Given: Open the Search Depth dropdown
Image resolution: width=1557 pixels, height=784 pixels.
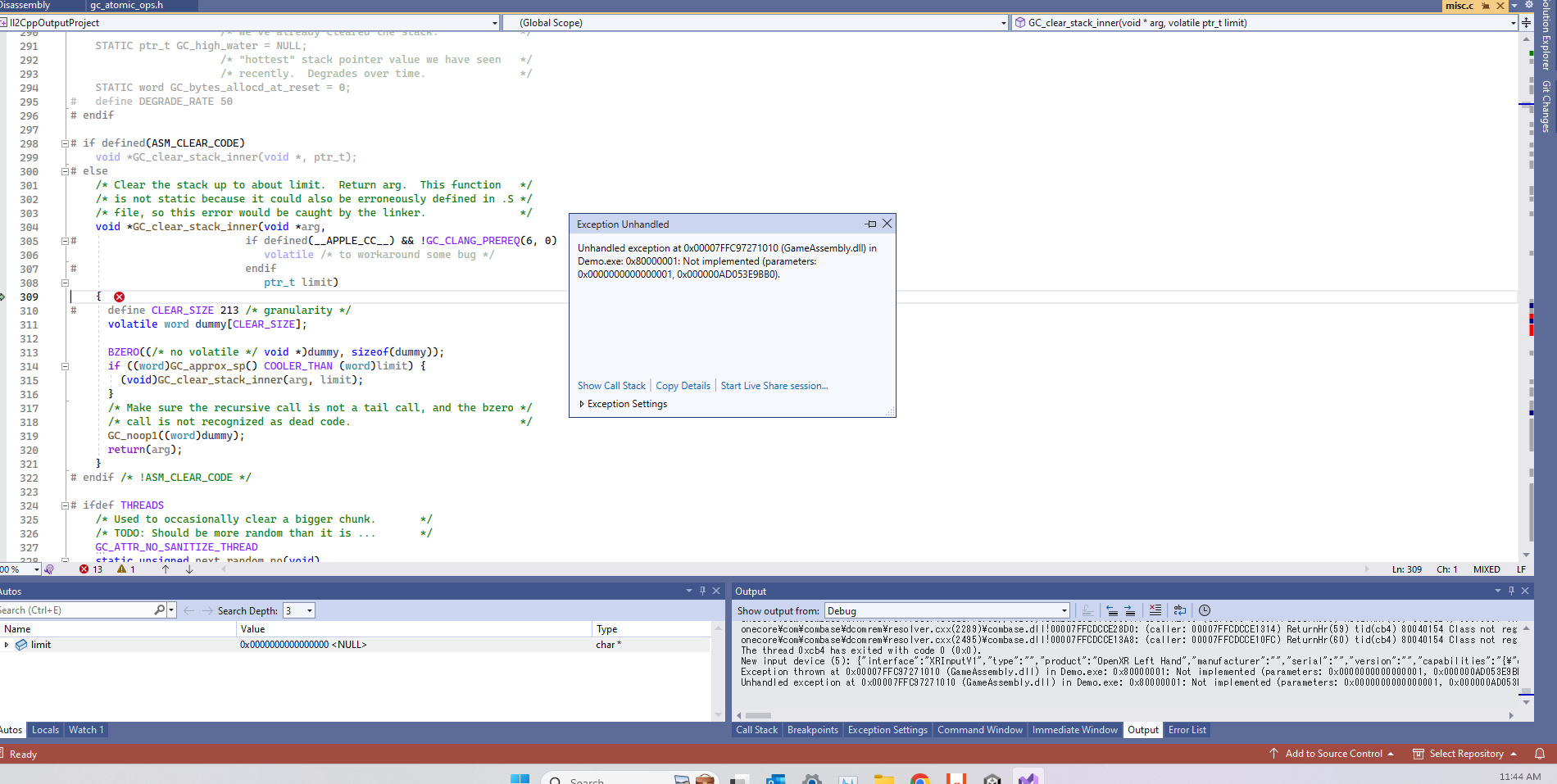Looking at the screenshot, I should pos(309,610).
